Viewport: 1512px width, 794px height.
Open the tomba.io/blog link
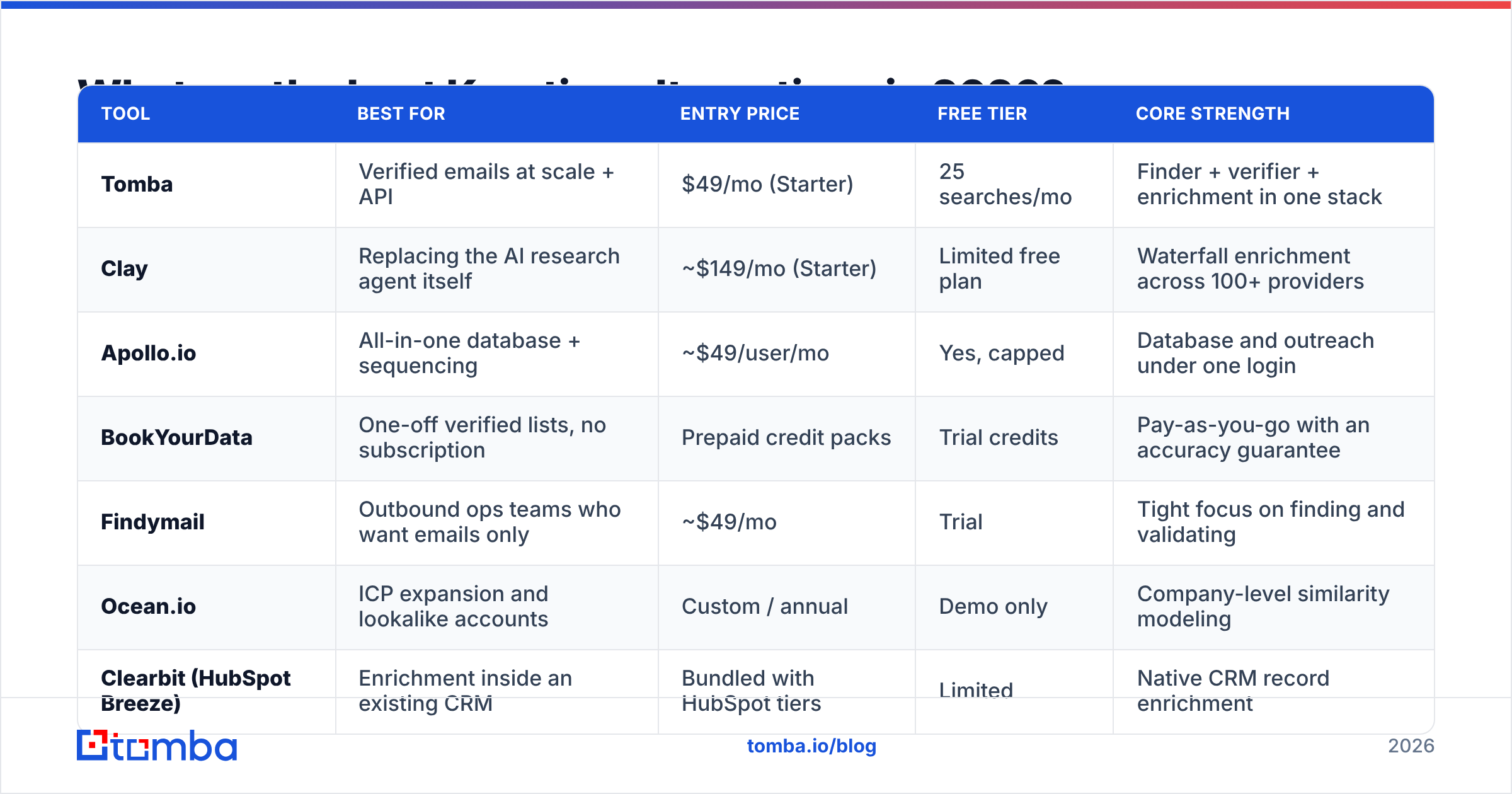[811, 746]
